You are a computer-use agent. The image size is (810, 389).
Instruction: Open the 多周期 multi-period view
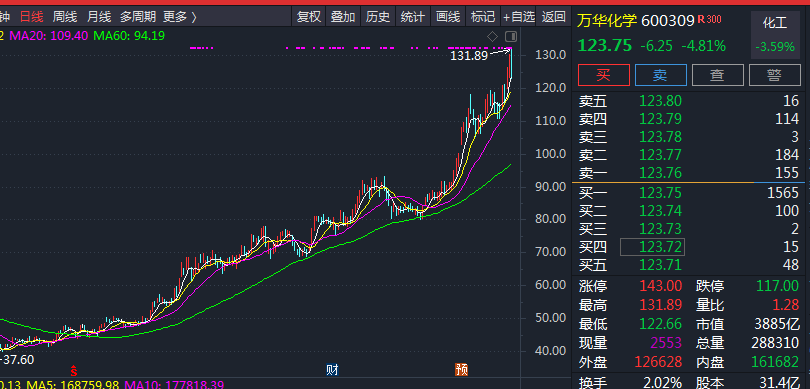(138, 17)
